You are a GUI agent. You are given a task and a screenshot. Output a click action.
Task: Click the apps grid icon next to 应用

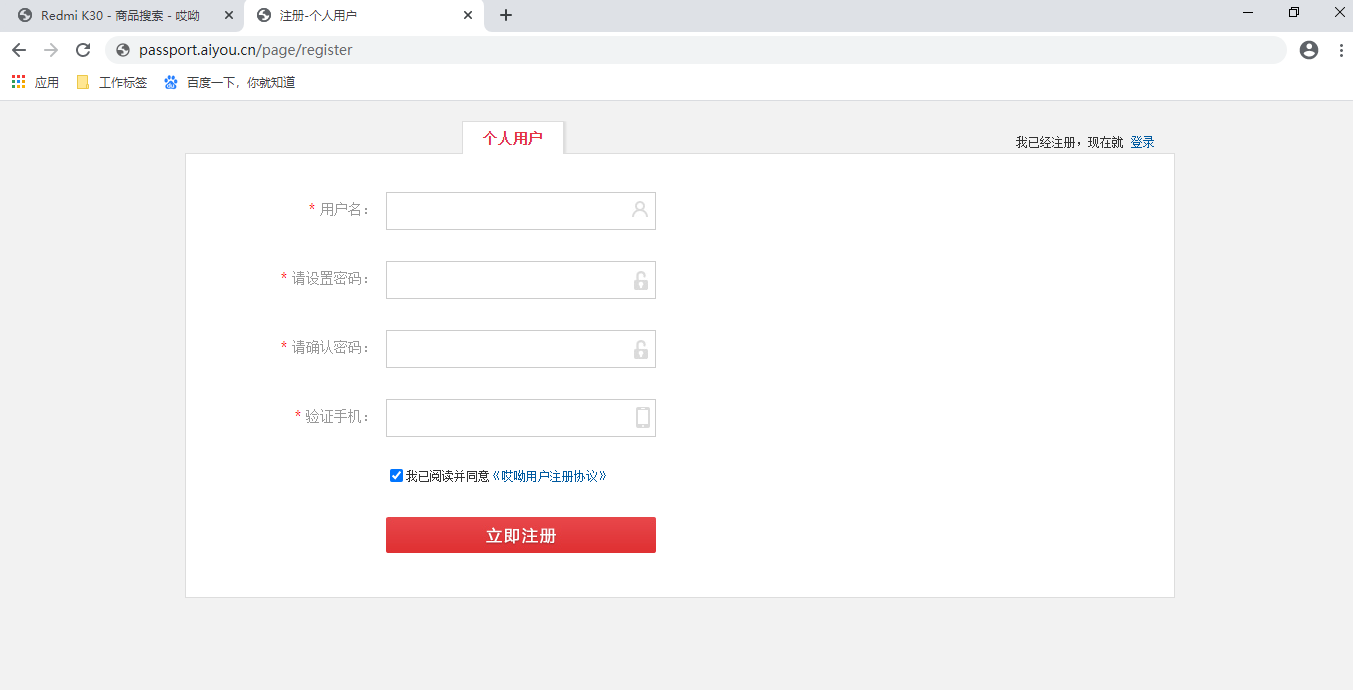click(x=17, y=81)
